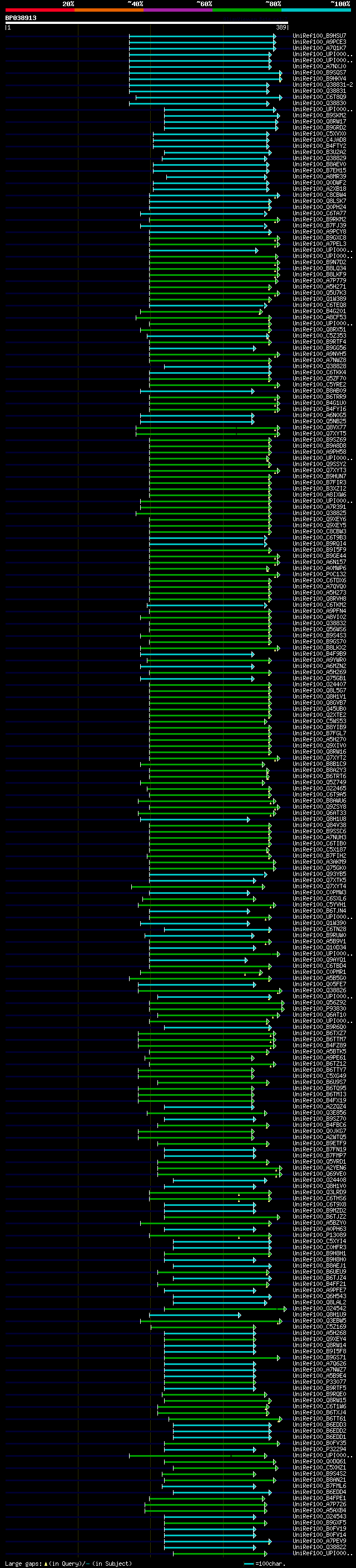The width and height of the screenshot is (356, 1568).
Task: Select the UniRef100_Q93YB5 label
Action: pyautogui.click(x=319, y=874)
